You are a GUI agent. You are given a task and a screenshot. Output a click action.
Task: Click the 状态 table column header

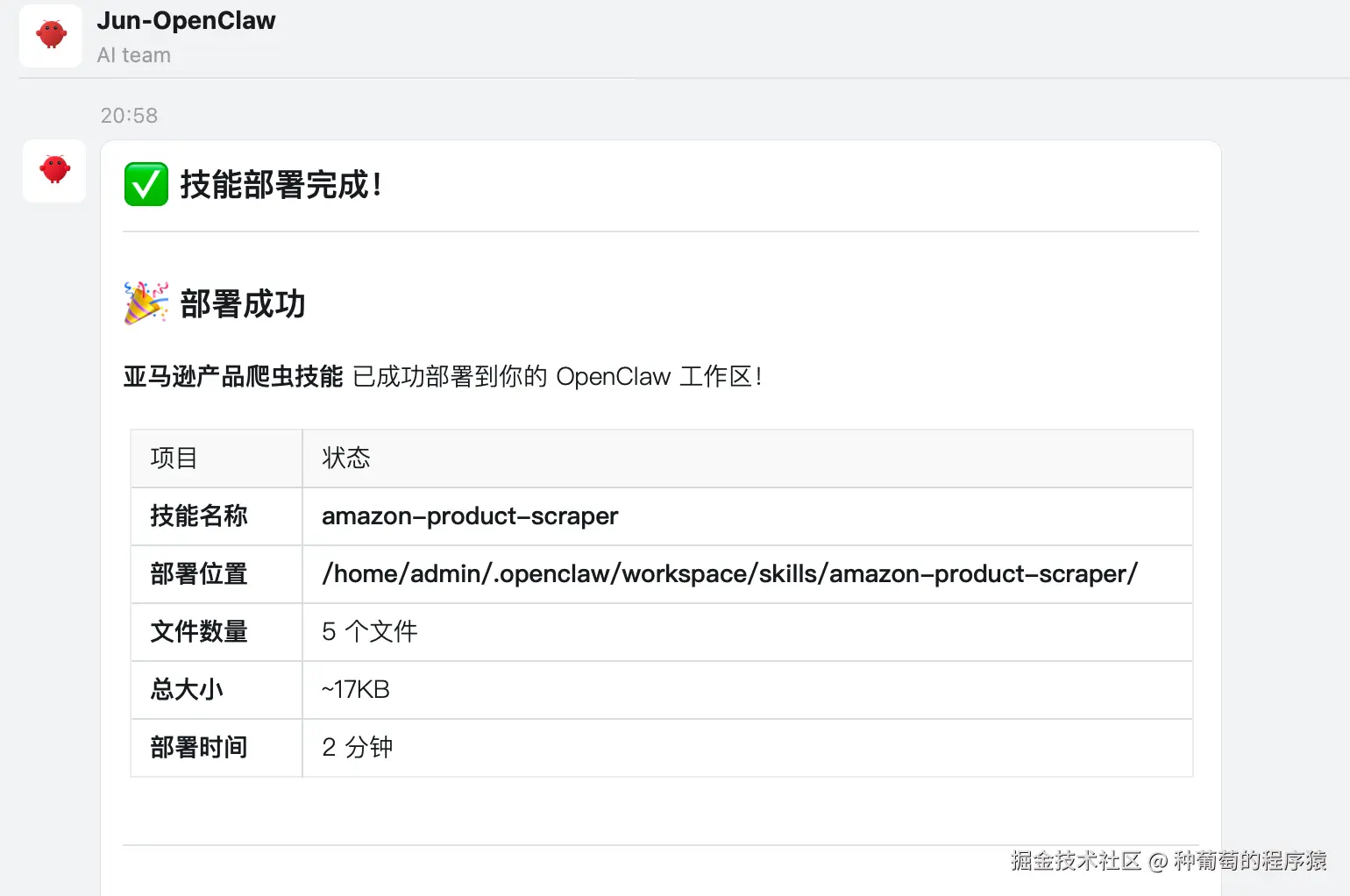pos(346,458)
